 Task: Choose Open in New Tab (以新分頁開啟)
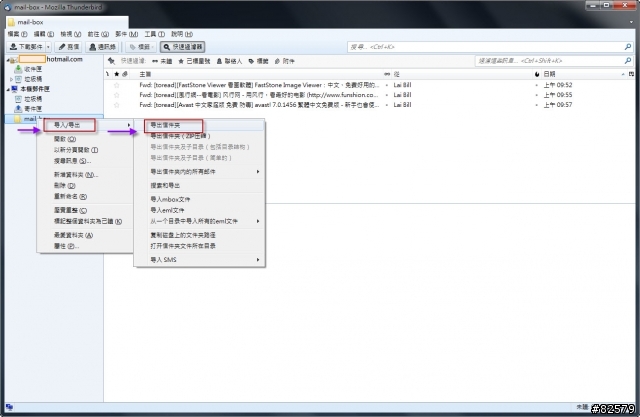click(85, 150)
